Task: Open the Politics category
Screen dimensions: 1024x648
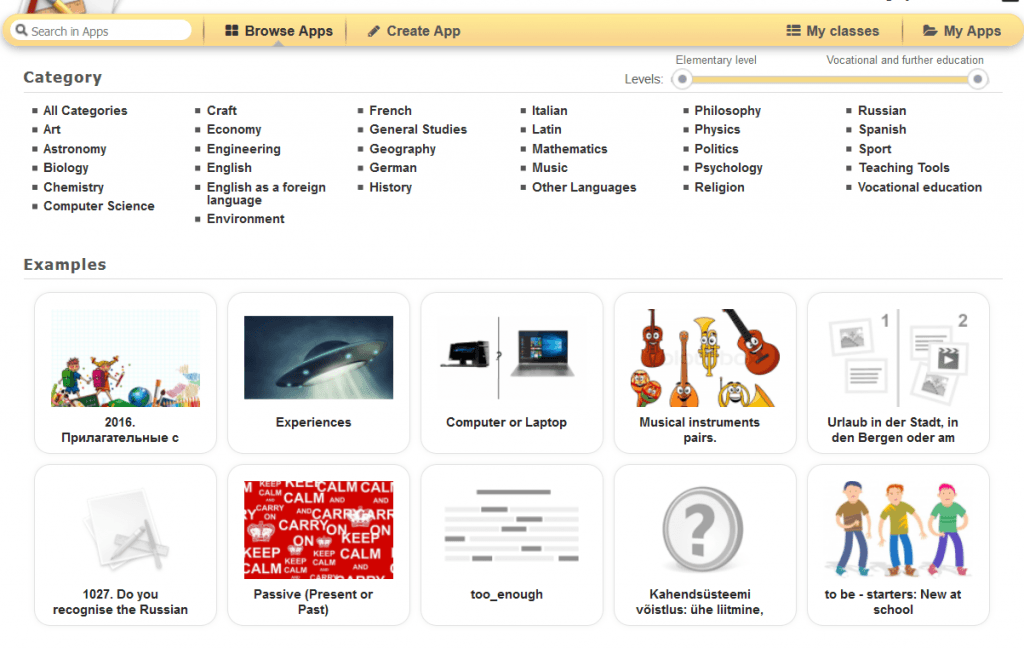Action: [716, 149]
